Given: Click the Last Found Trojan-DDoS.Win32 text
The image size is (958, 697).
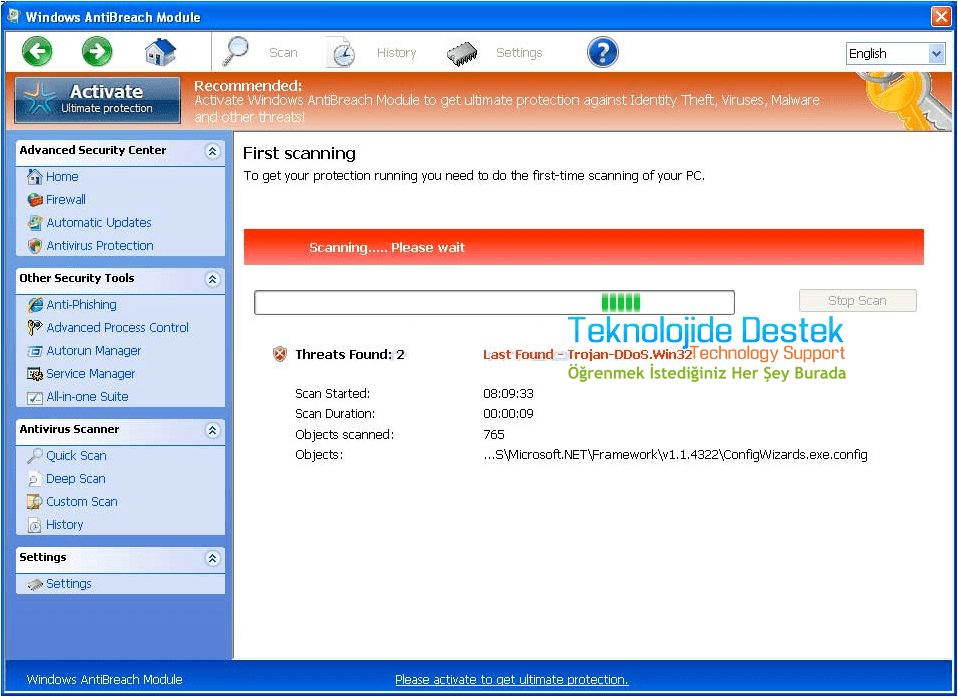Looking at the screenshot, I should click(x=587, y=355).
